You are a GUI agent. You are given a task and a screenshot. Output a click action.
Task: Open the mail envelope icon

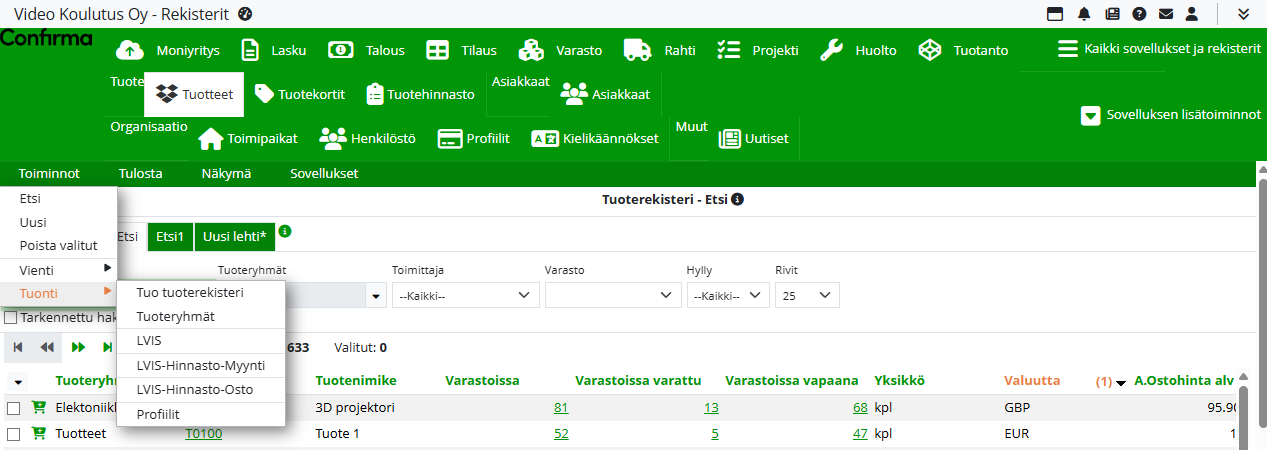coord(1165,14)
